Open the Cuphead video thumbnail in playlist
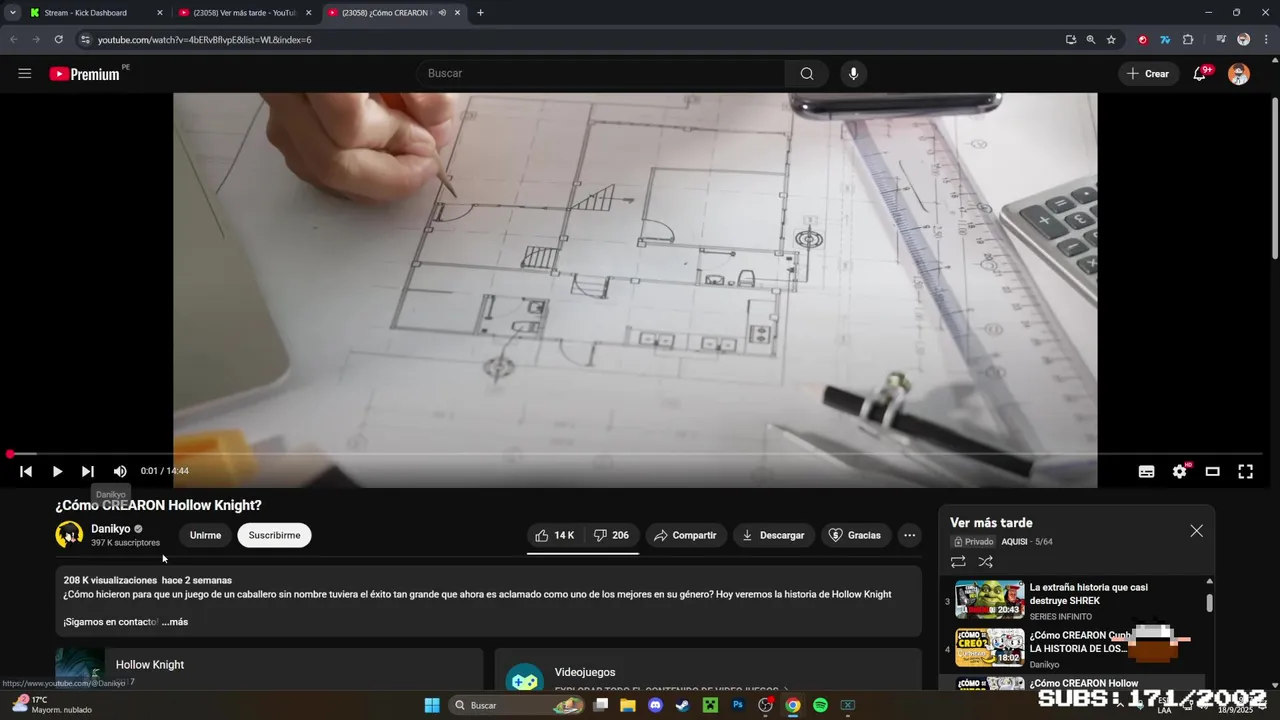The height and width of the screenshot is (720, 1280). coord(990,647)
